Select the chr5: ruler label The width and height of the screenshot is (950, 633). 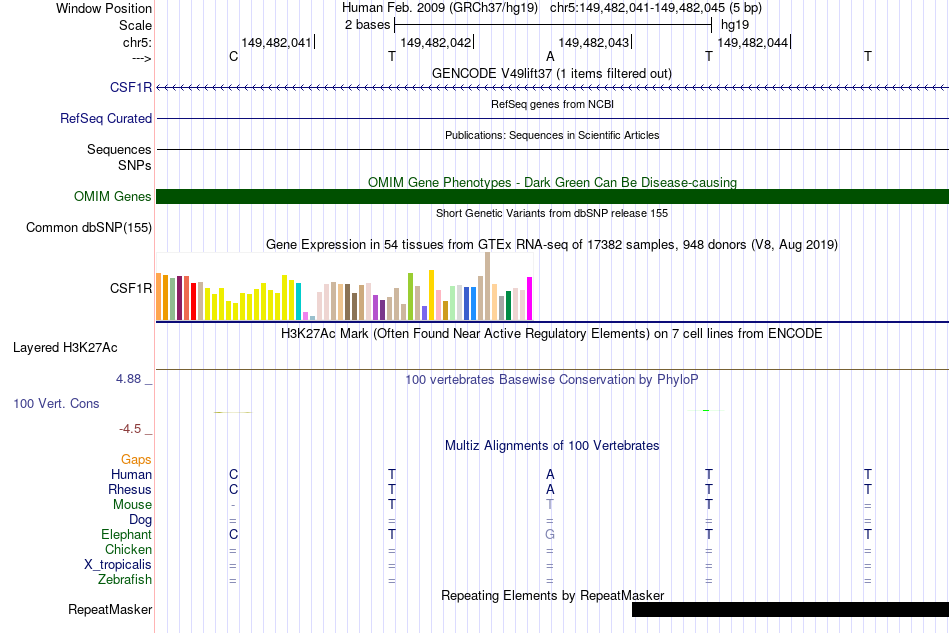137,42
